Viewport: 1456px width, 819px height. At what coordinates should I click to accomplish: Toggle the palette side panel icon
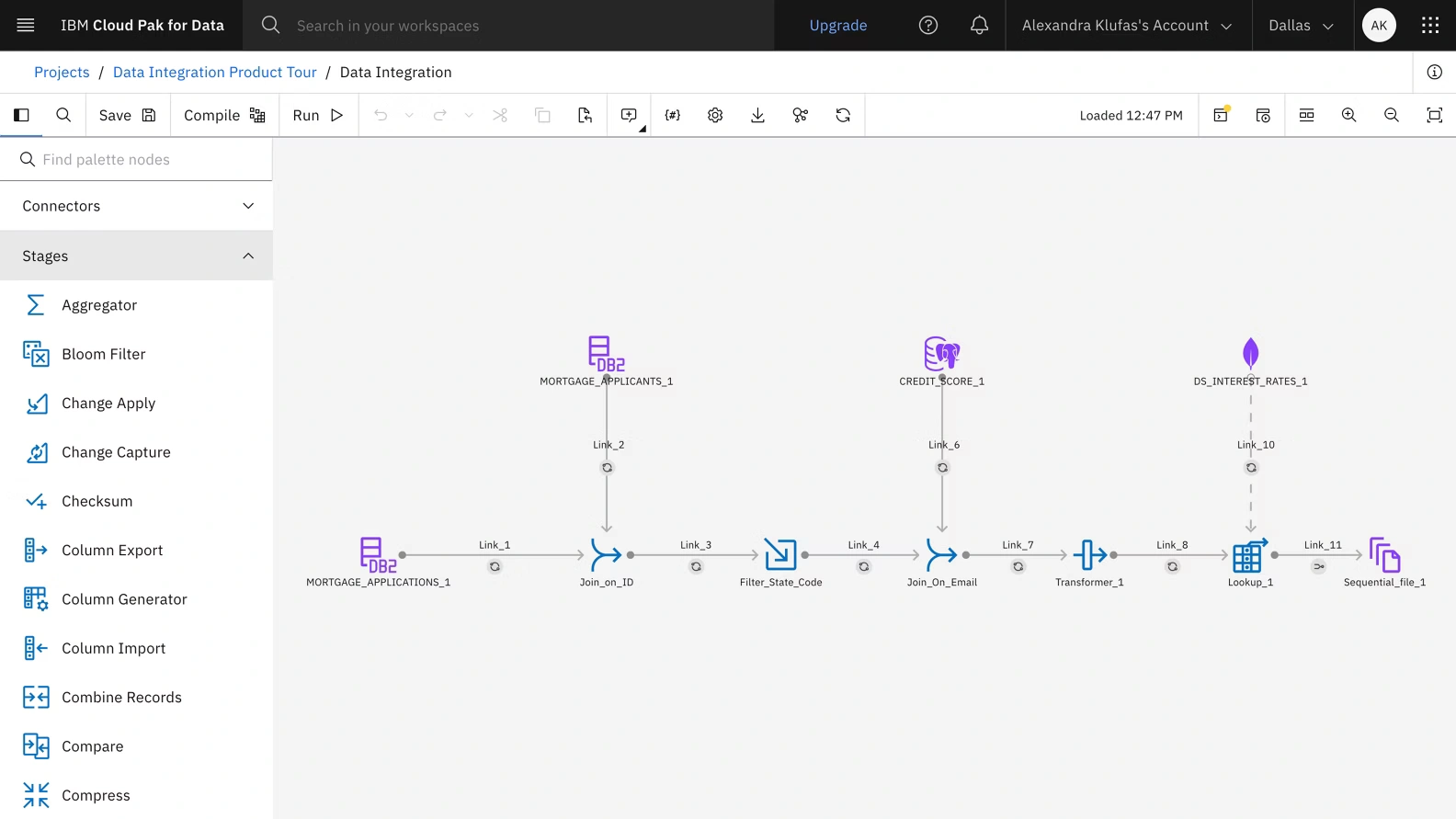(21, 116)
